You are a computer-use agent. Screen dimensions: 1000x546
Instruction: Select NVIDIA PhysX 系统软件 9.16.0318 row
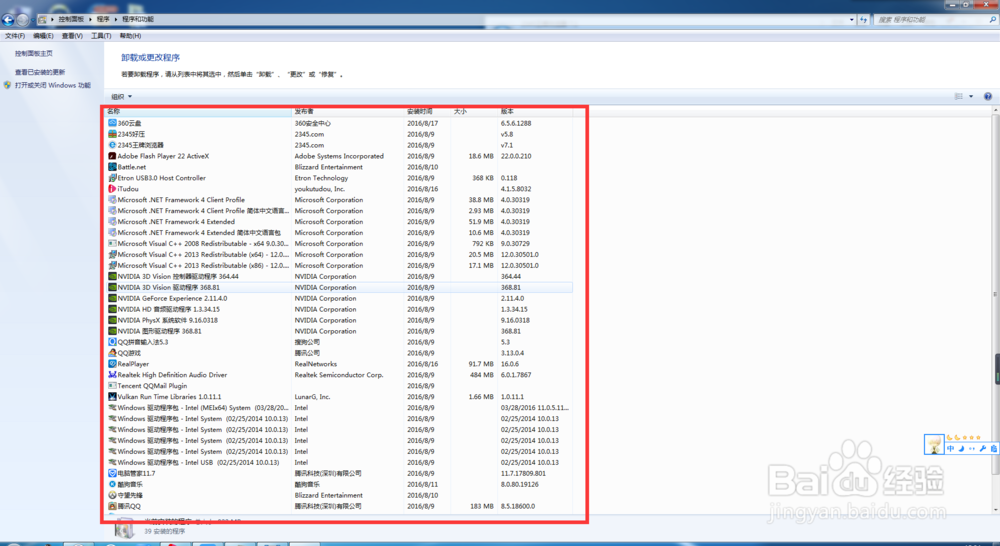(339, 320)
